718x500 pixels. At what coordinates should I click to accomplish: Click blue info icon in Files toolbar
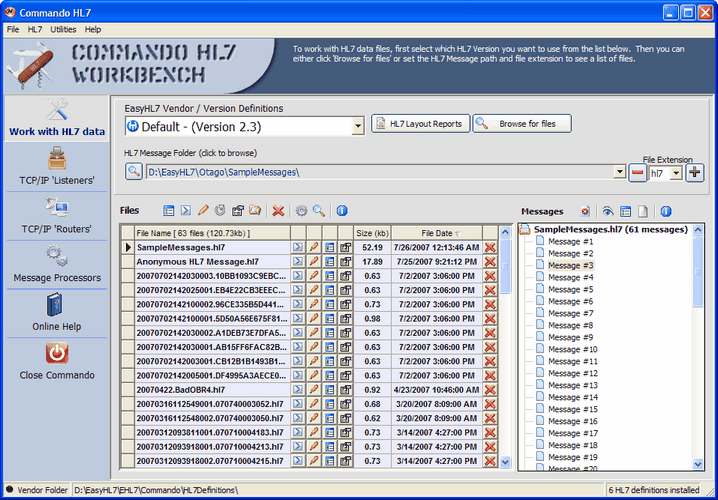pos(342,211)
